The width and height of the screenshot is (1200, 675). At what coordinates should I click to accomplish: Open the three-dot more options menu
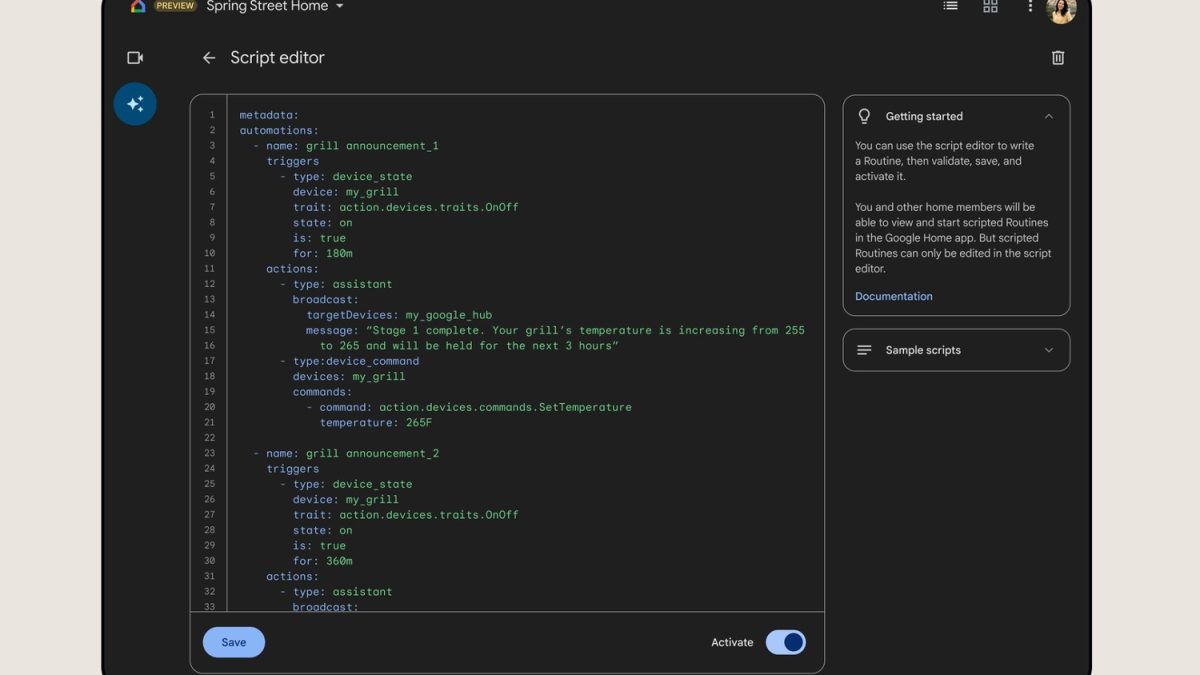[1030, 6]
